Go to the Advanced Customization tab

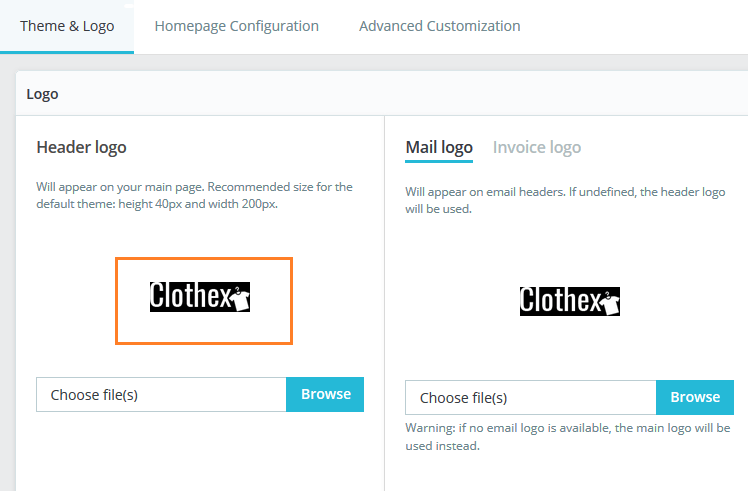pyautogui.click(x=439, y=26)
